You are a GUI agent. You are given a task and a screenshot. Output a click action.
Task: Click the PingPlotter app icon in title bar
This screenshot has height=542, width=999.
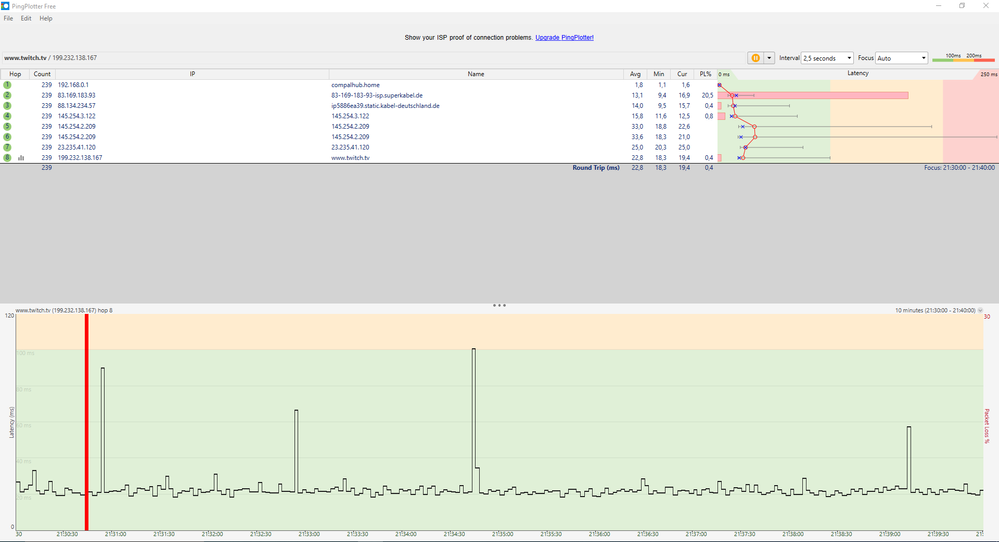(5, 6)
